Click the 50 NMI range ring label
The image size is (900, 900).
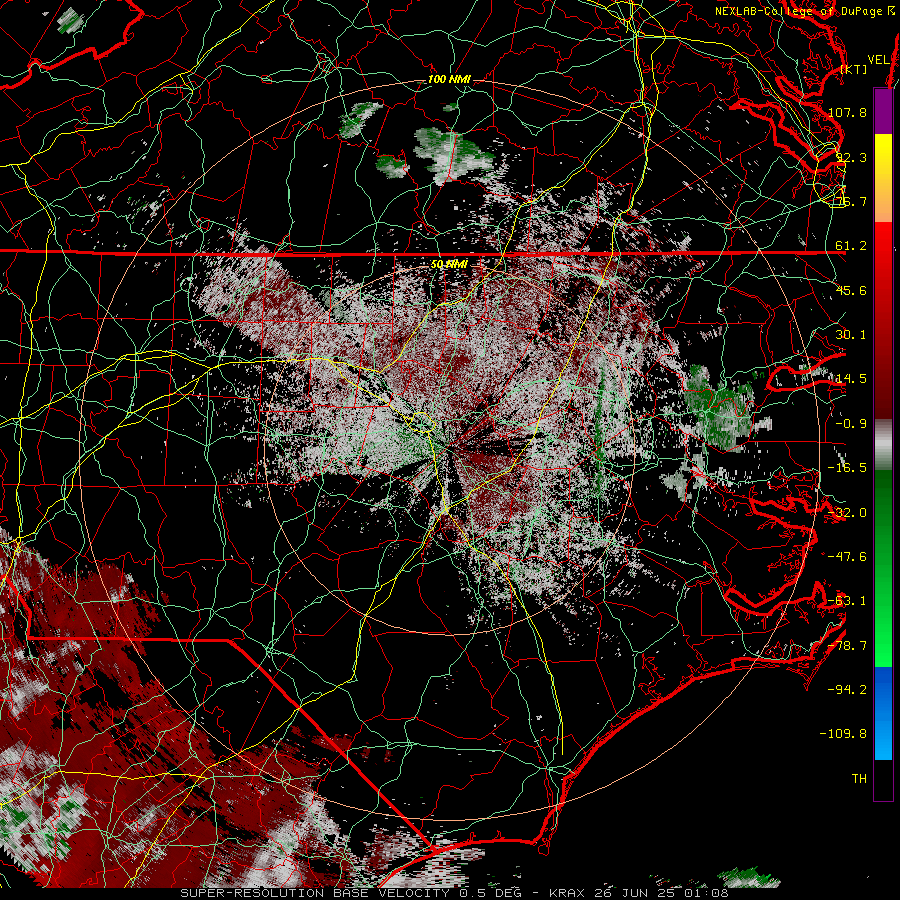pos(449,265)
